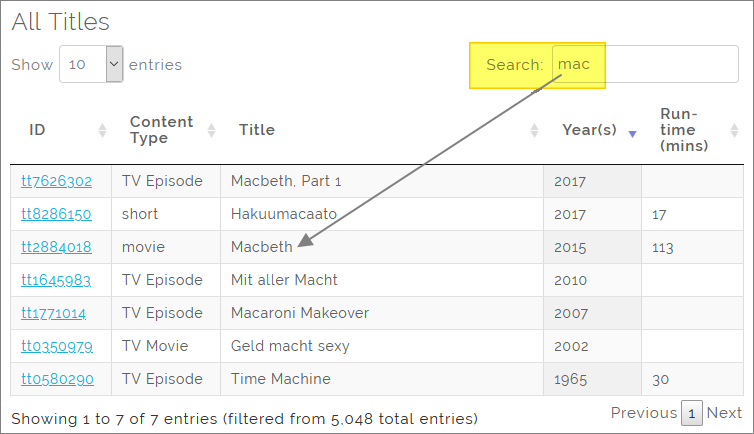Viewport: 754px width, 434px height.
Task: Go to the Previous page
Action: pyautogui.click(x=643, y=413)
